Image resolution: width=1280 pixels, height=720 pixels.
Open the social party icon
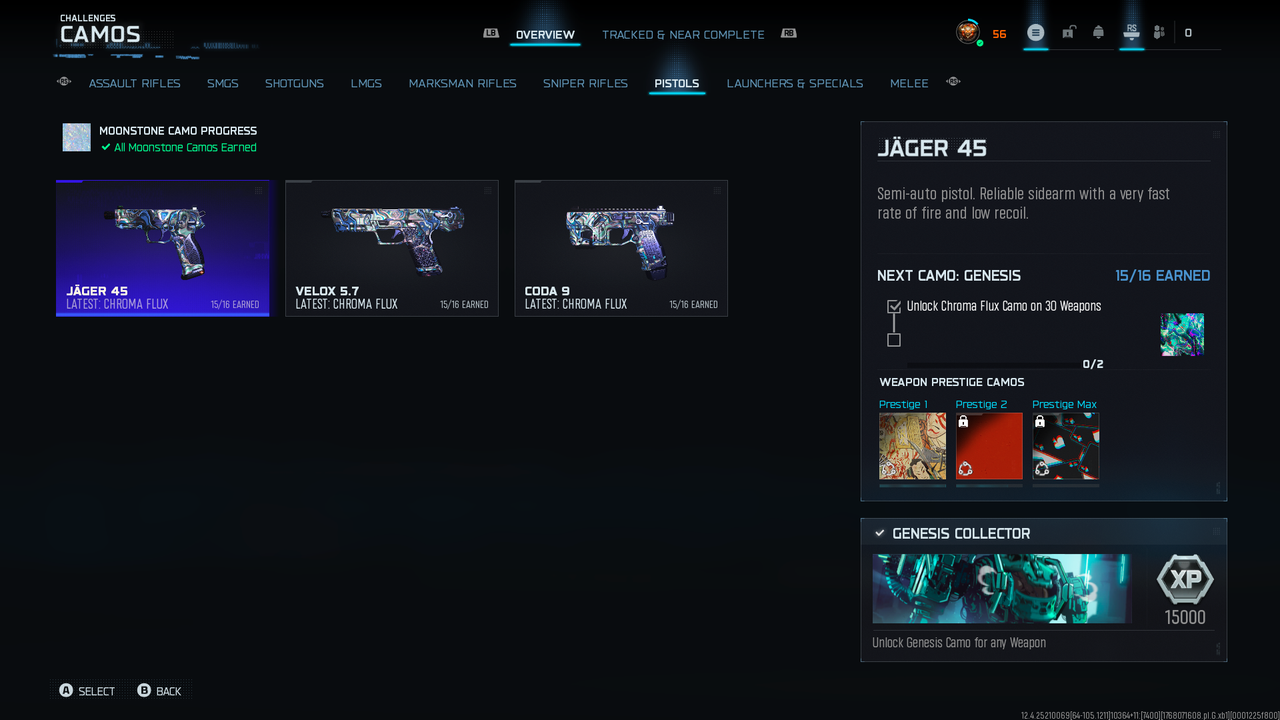1159,33
